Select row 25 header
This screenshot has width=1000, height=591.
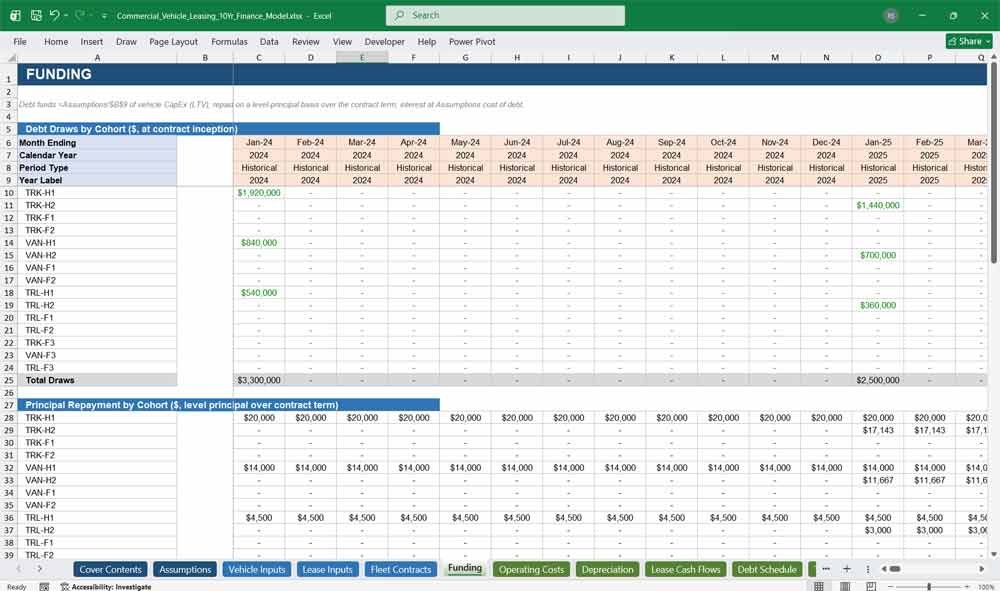click(9, 380)
